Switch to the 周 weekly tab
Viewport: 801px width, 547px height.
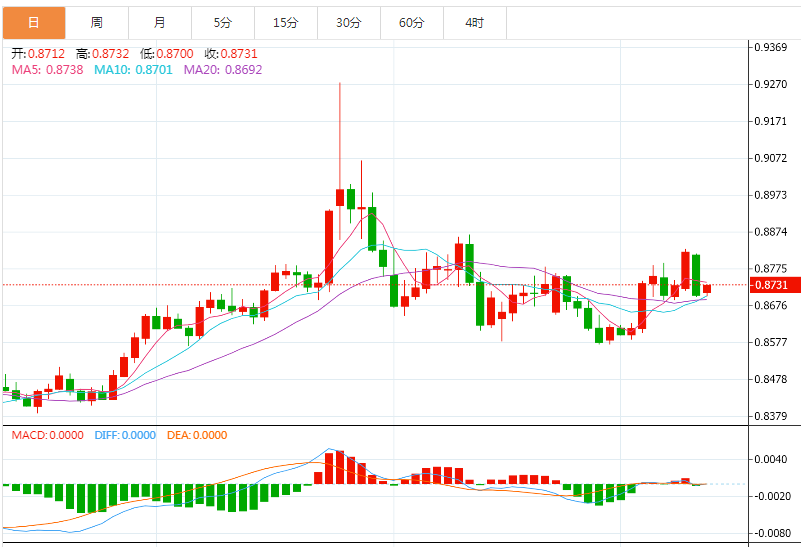tap(97, 23)
